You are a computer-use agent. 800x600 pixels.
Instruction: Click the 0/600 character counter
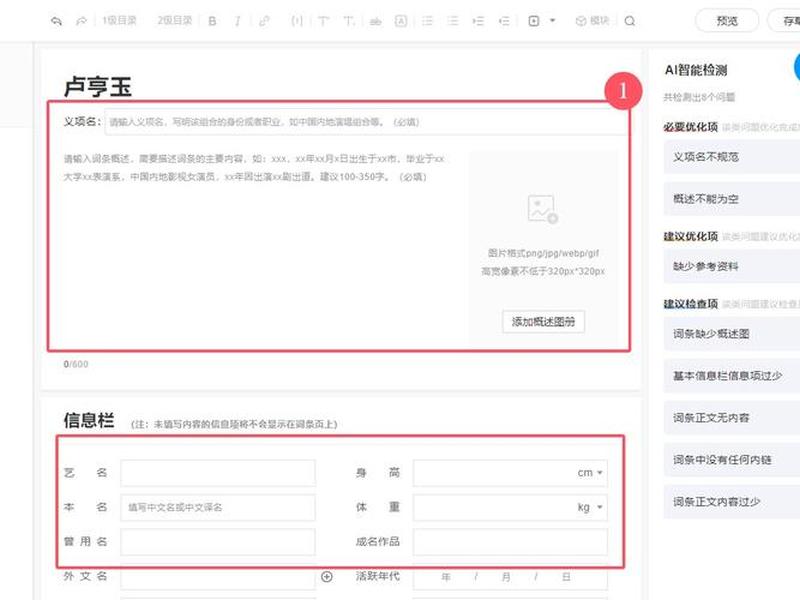coord(76,364)
